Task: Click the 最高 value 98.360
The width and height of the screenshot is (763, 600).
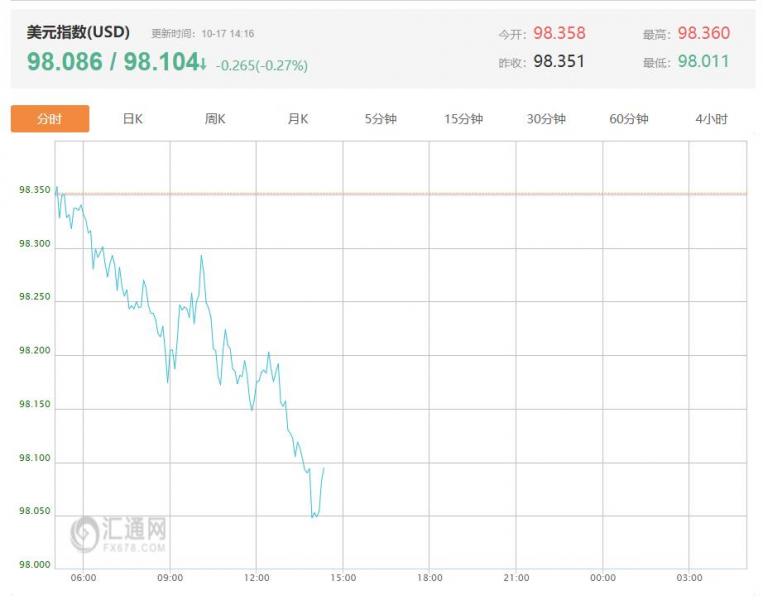Action: click(703, 33)
